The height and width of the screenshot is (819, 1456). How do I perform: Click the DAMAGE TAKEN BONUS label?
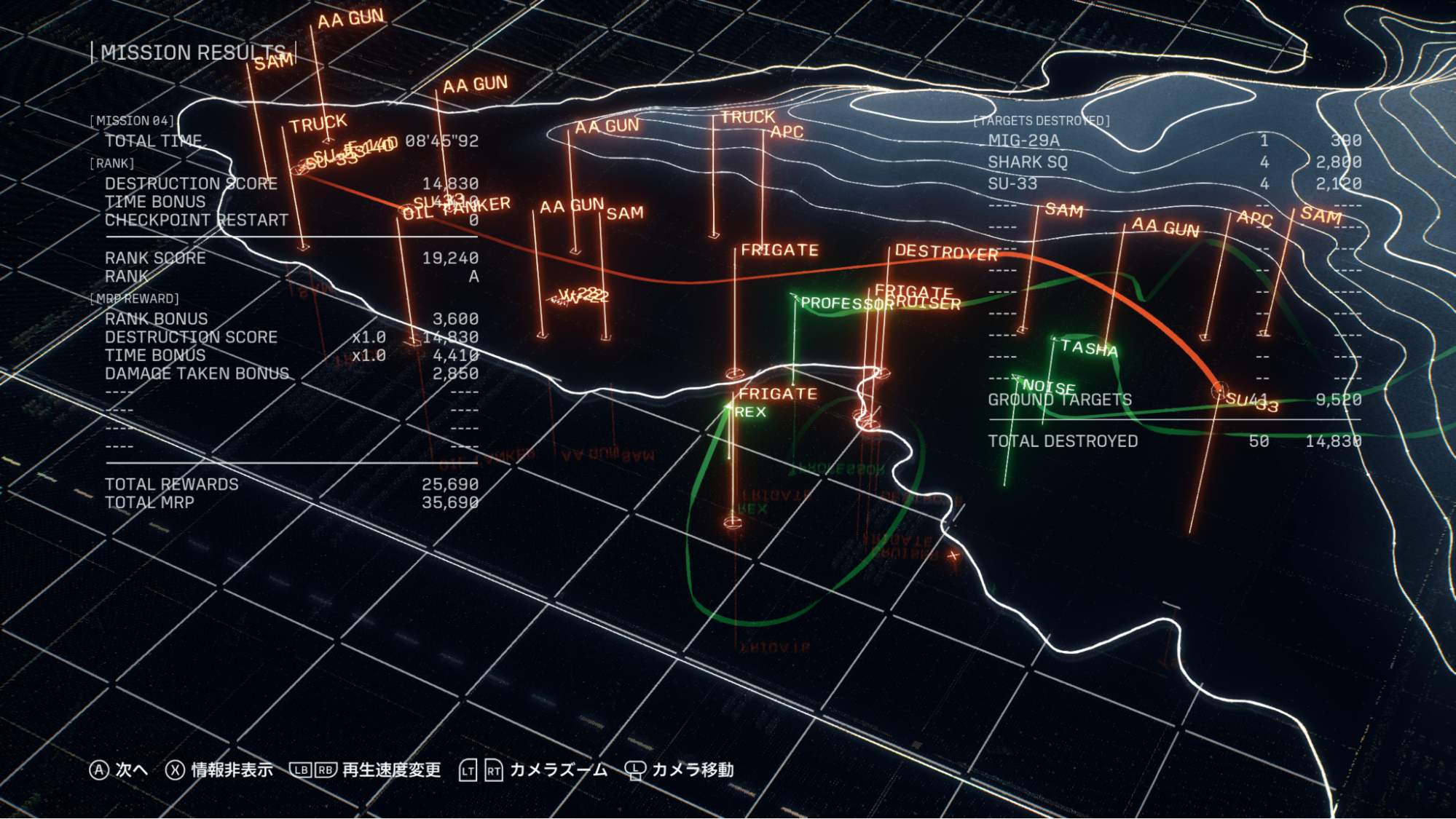[197, 373]
